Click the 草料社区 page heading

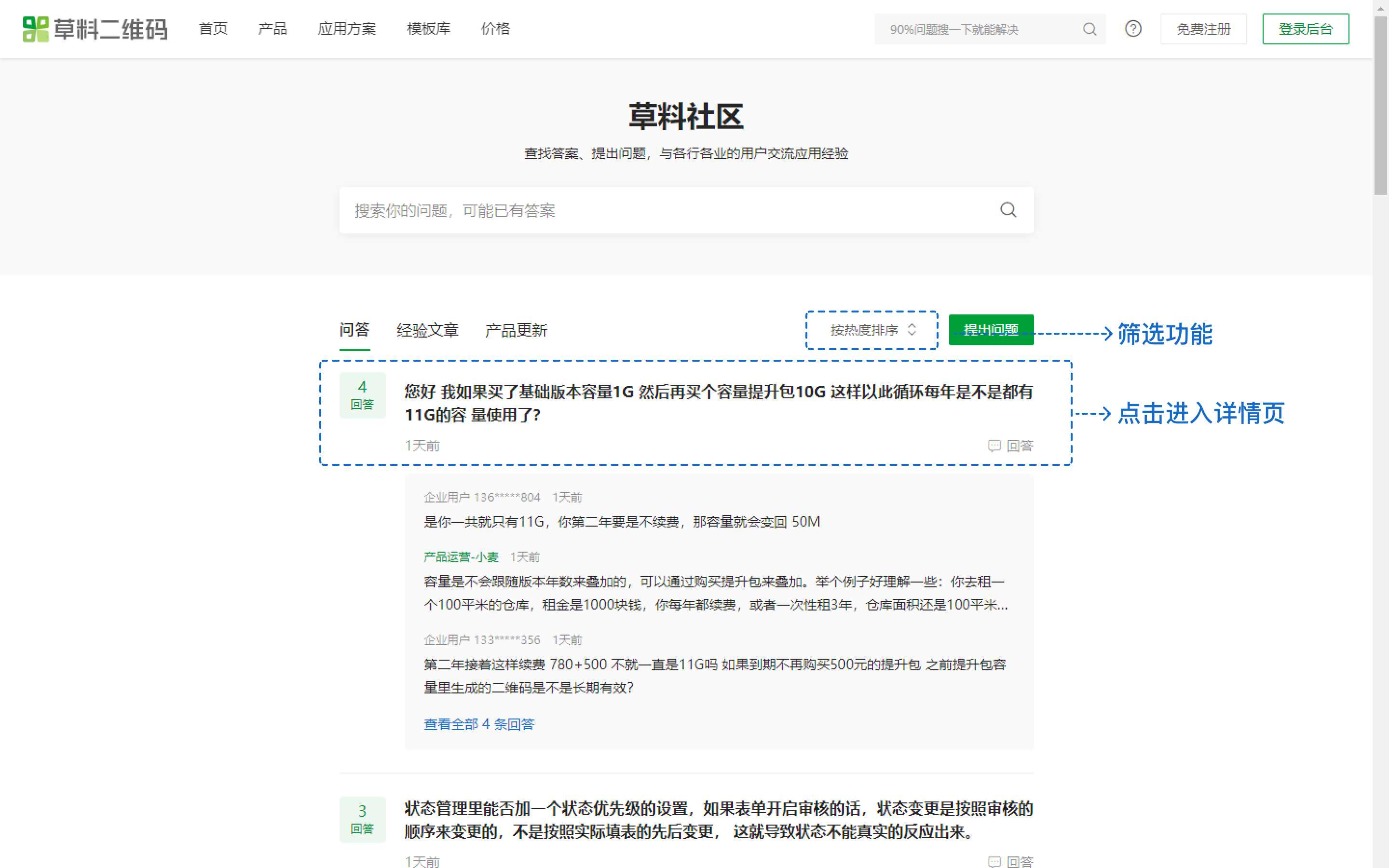tap(686, 117)
